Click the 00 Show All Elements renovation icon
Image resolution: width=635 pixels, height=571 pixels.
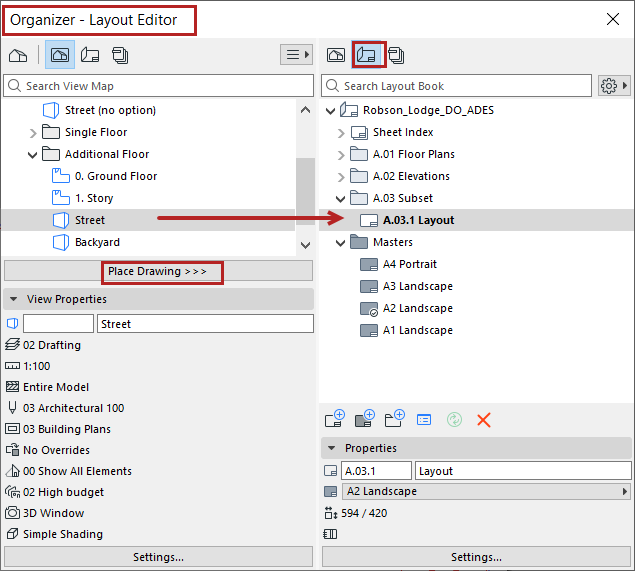point(12,471)
